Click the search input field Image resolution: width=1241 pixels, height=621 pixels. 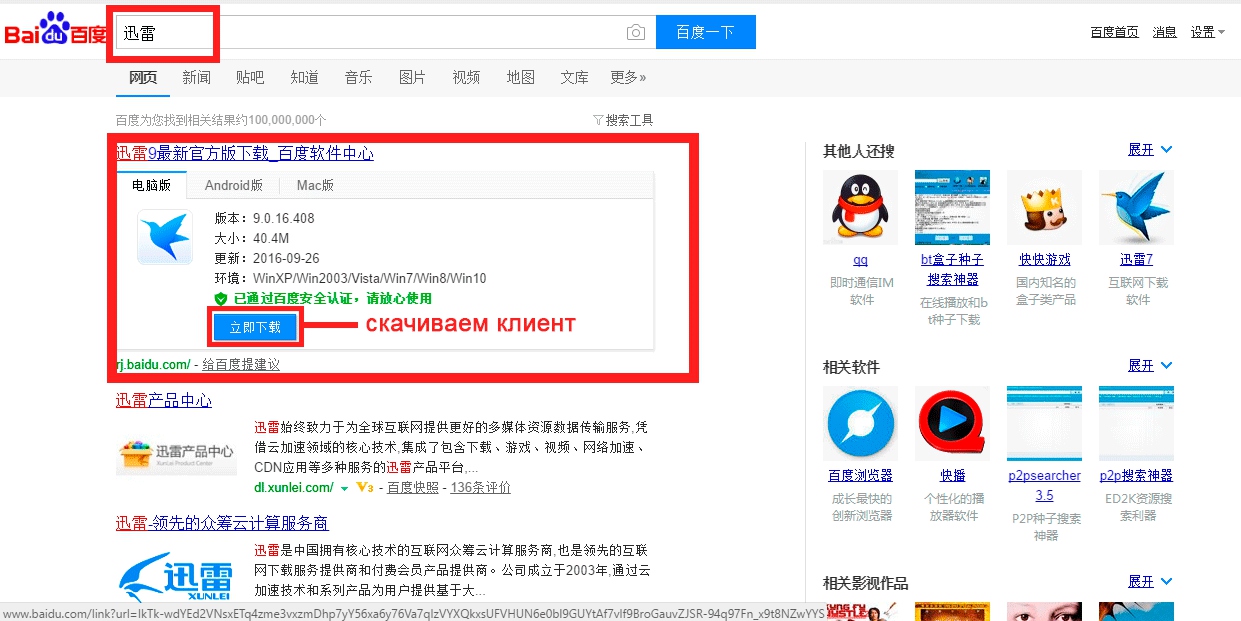click(x=380, y=33)
